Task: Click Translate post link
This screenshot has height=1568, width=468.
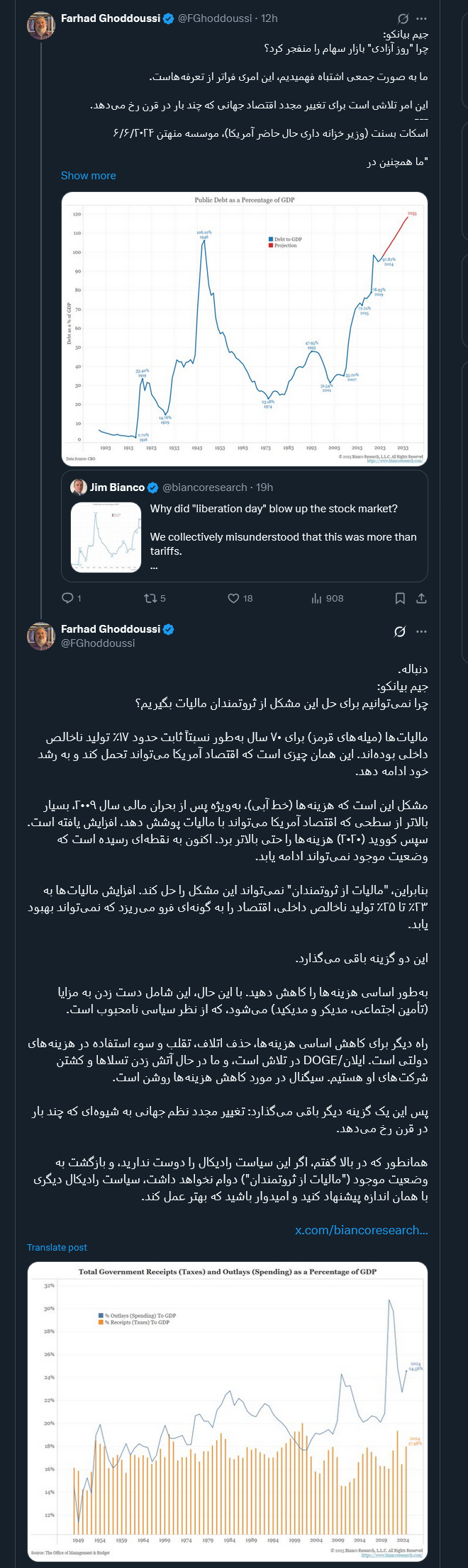Action: 57,1247
